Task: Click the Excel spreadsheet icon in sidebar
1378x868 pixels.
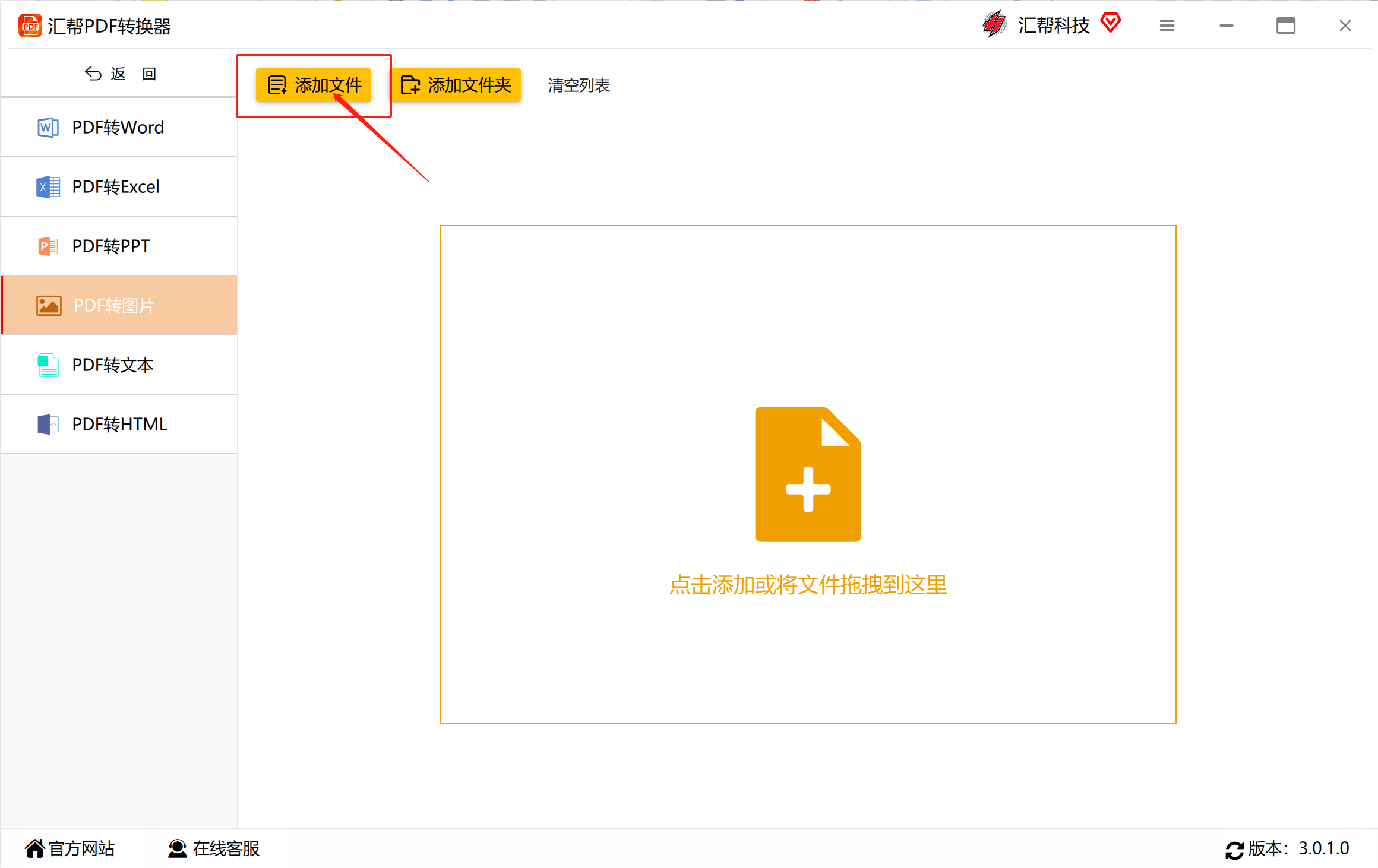Action: (48, 186)
